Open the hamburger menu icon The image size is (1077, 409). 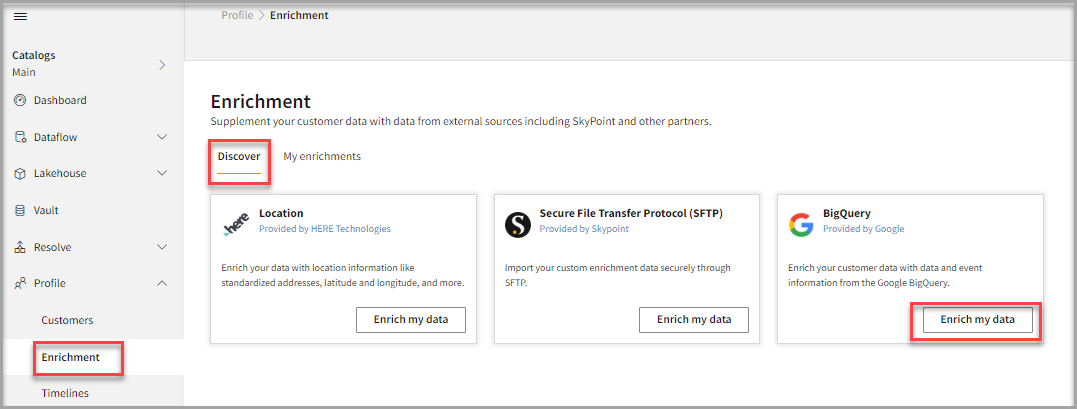(x=20, y=17)
